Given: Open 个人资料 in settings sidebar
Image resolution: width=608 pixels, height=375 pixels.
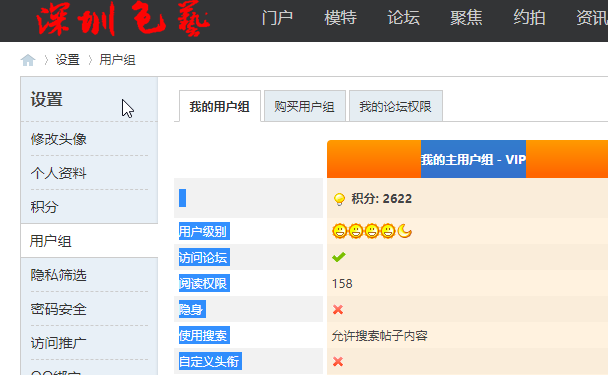Looking at the screenshot, I should point(59,173).
